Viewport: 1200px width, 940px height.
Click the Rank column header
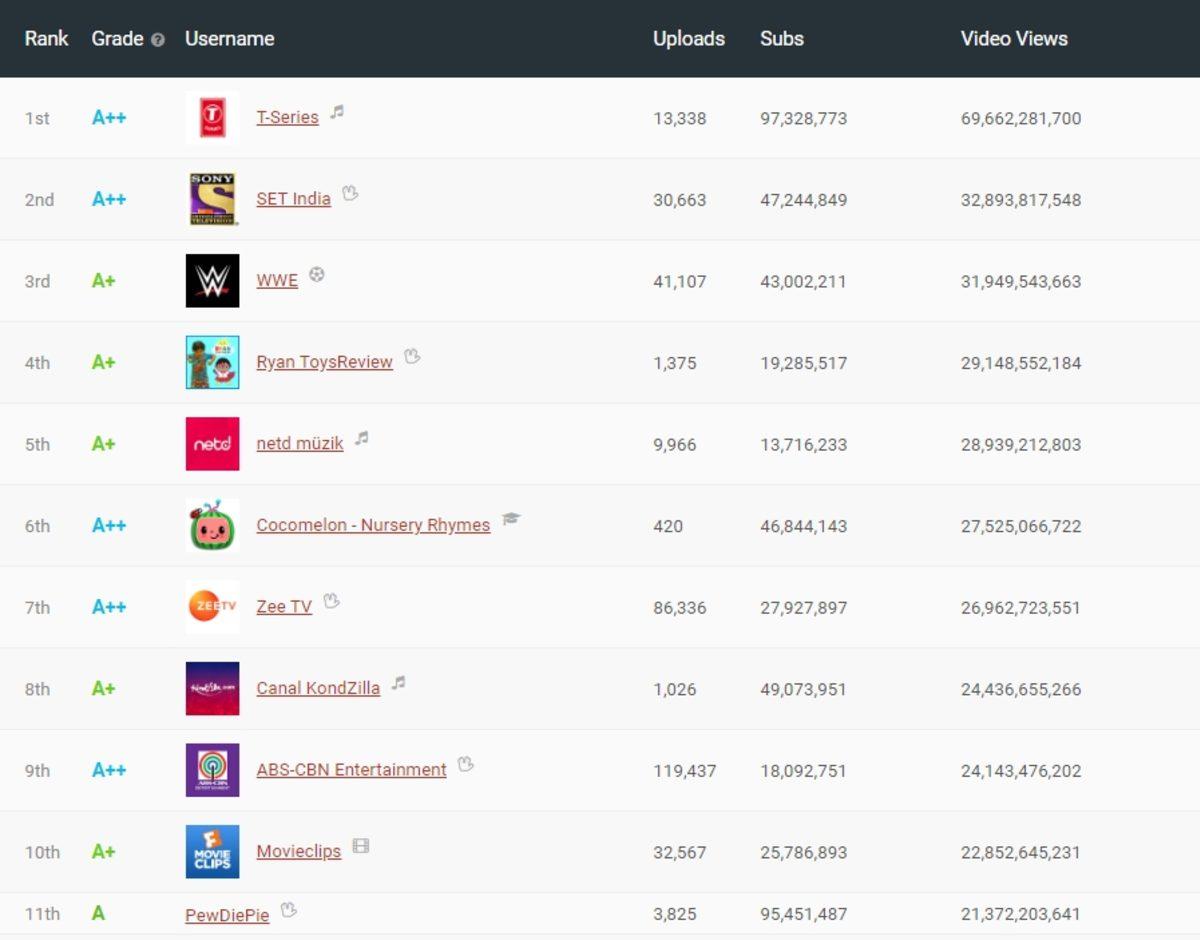coord(46,39)
